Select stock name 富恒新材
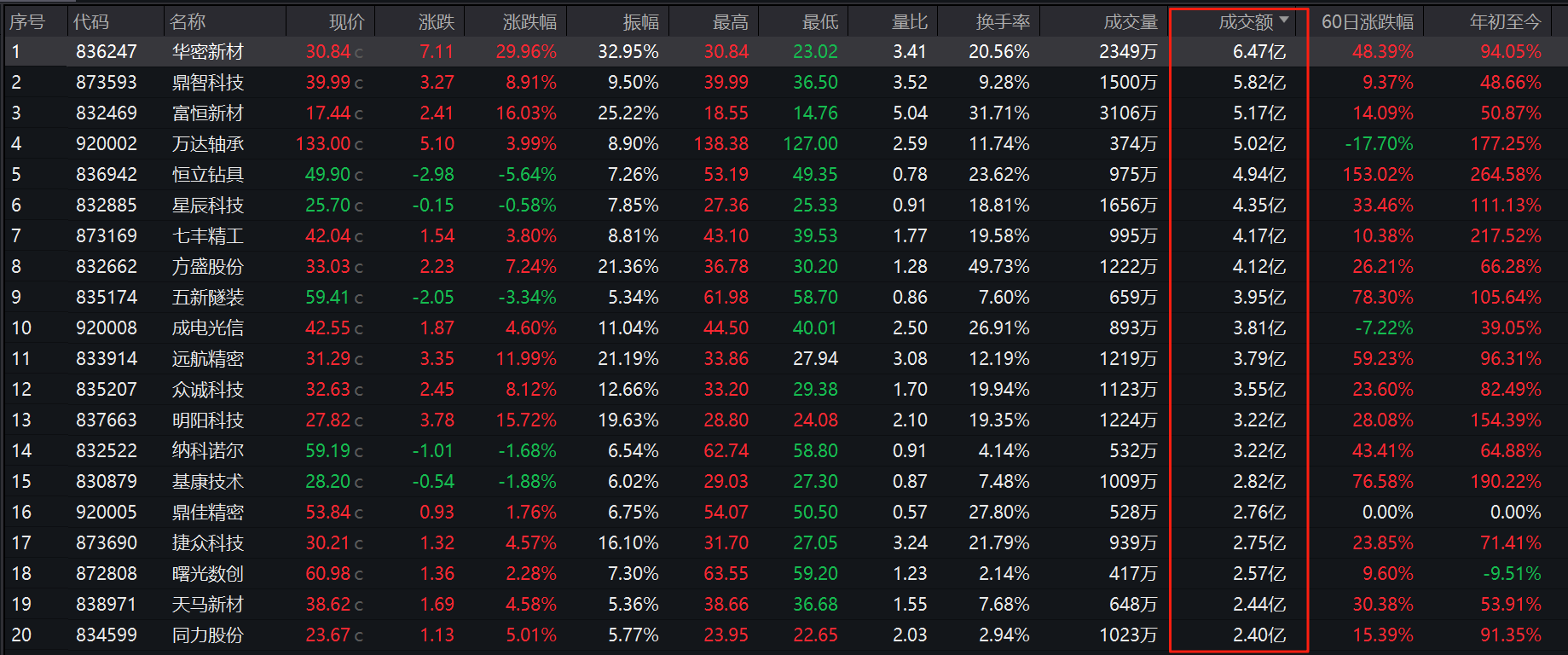1568x655 pixels. [x=208, y=113]
